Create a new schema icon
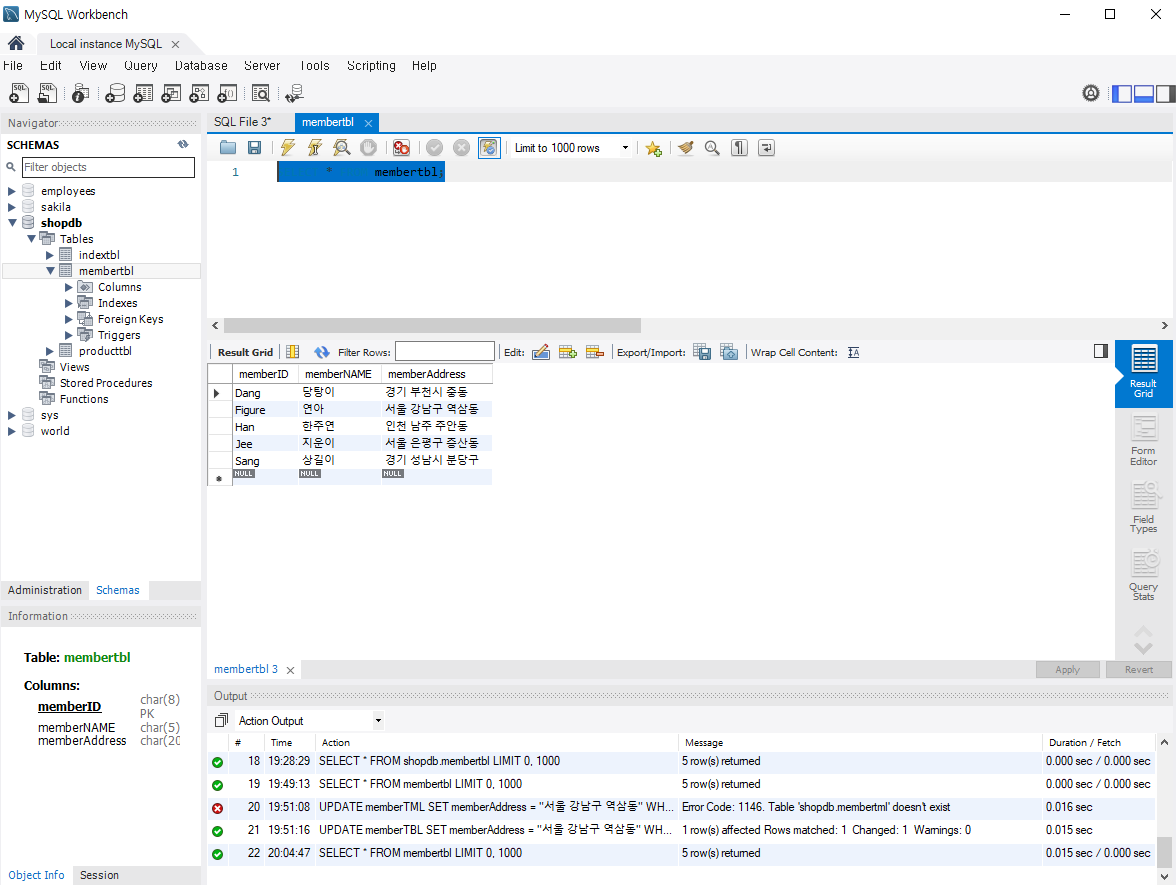Screen dimensions: 1176x885 pyautogui.click(x=115, y=93)
